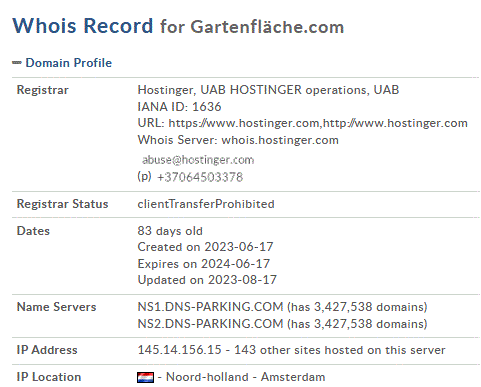The height and width of the screenshot is (387, 481).
Task: Click the Name Servers row label
Action: point(56,307)
